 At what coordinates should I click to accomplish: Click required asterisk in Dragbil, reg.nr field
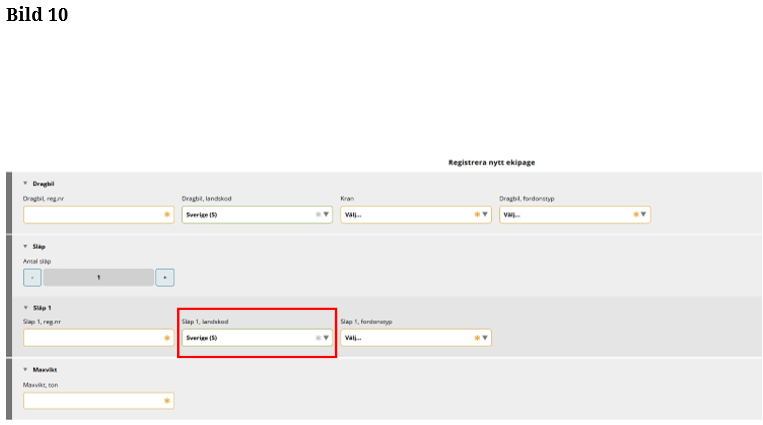[167, 214]
